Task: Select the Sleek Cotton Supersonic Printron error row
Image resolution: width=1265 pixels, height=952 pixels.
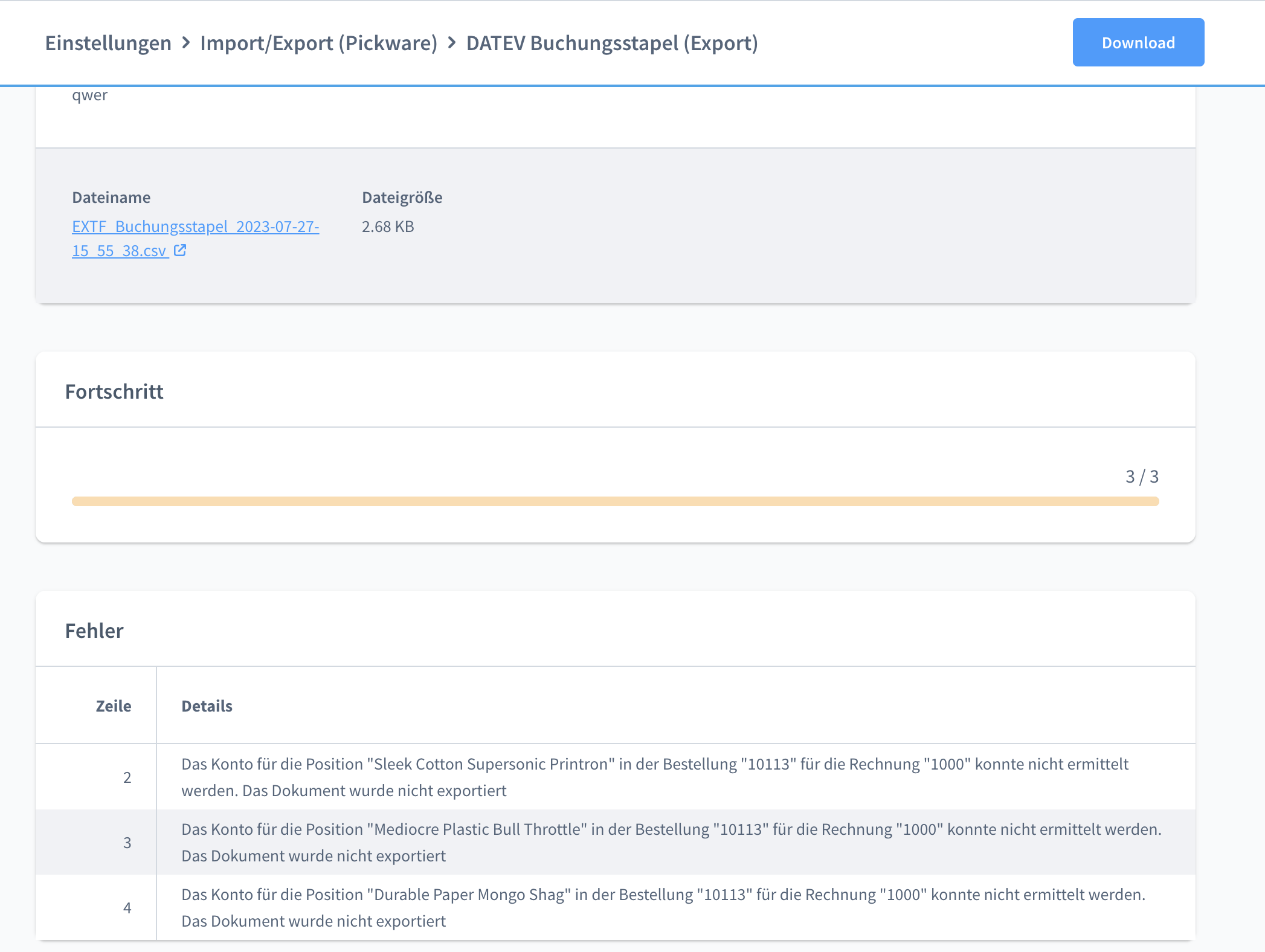Action: click(654, 777)
